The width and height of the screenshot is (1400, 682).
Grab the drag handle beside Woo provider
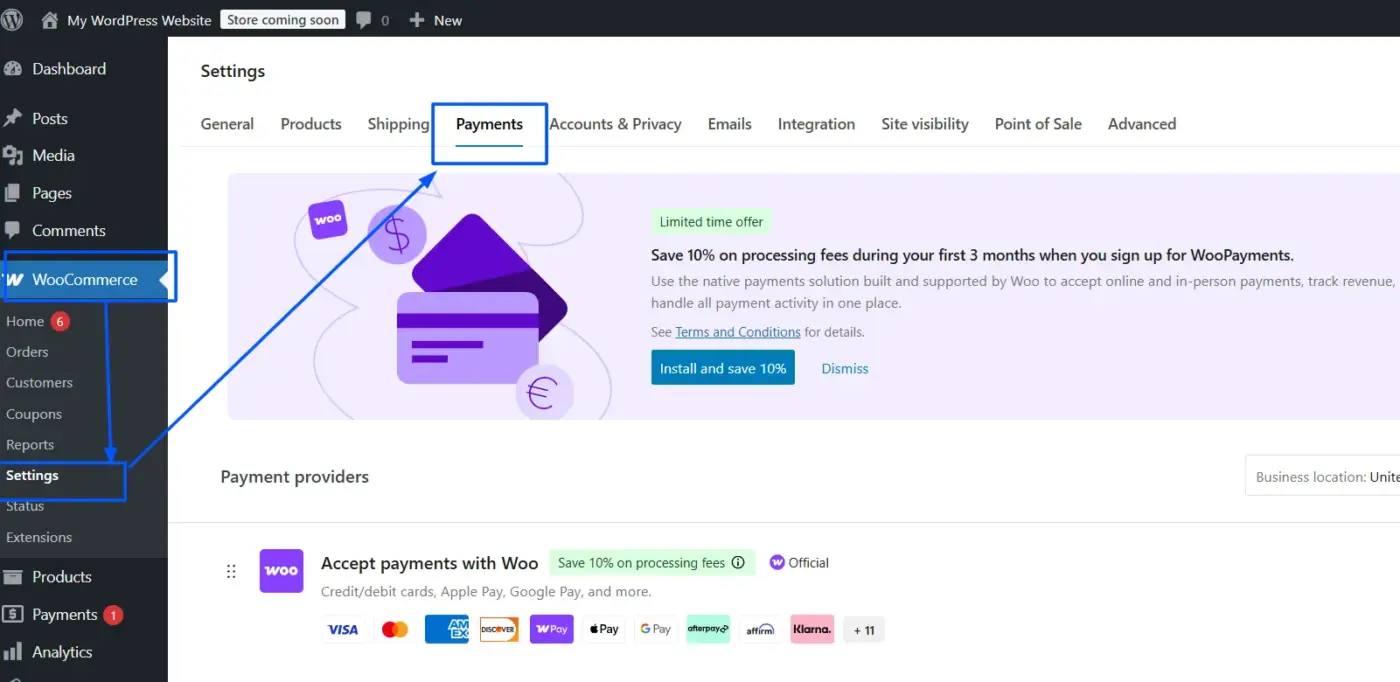(x=231, y=571)
